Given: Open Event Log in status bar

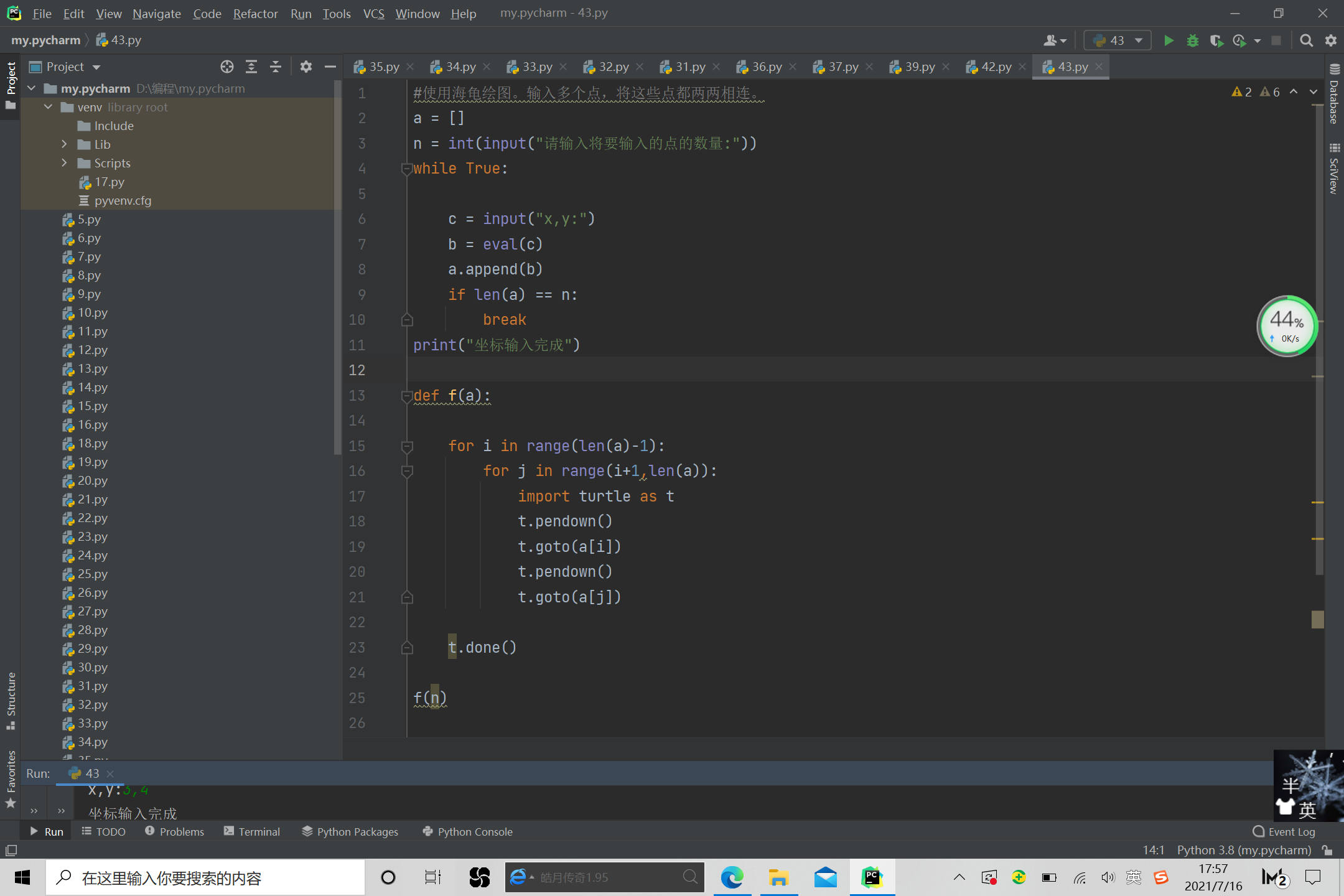Looking at the screenshot, I should click(x=1284, y=832).
